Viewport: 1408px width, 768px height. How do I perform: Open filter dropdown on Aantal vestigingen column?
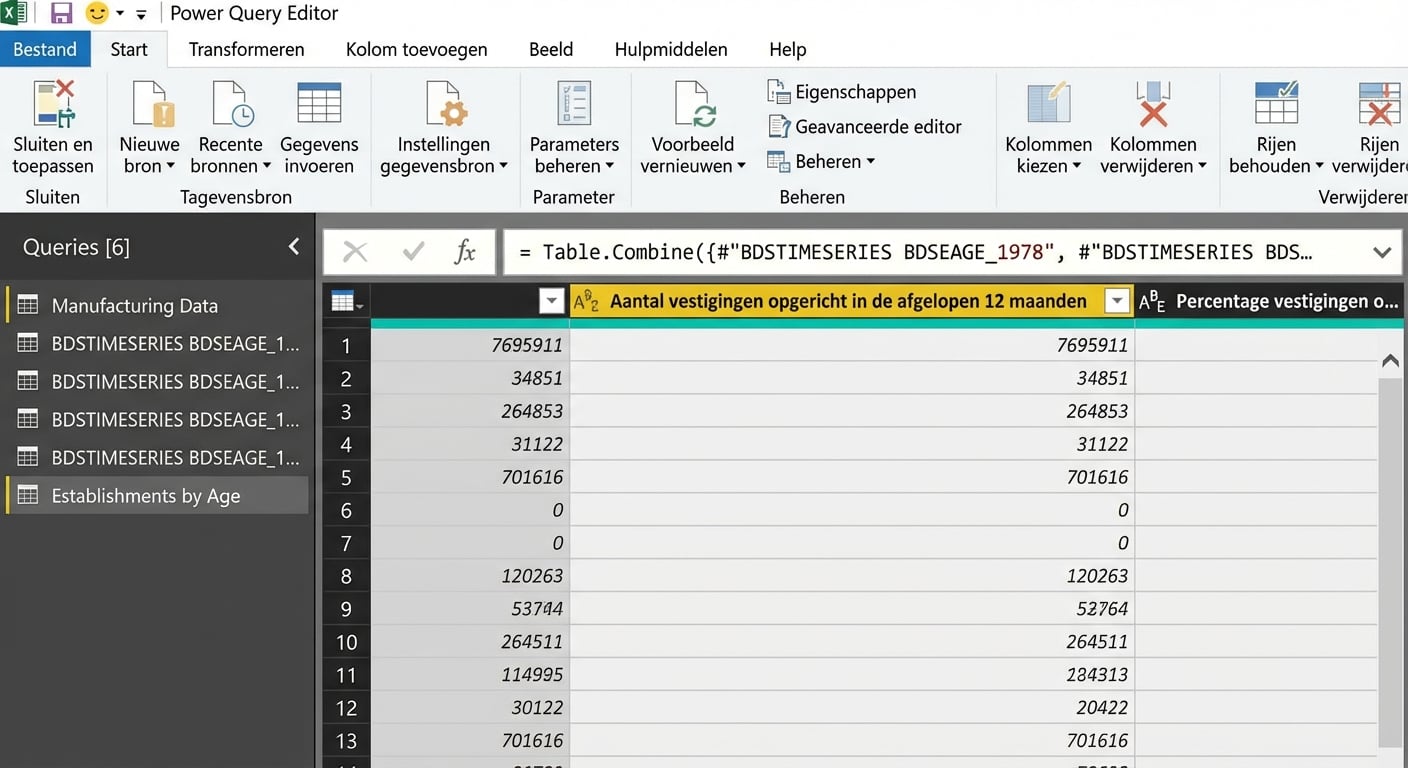tap(1117, 300)
